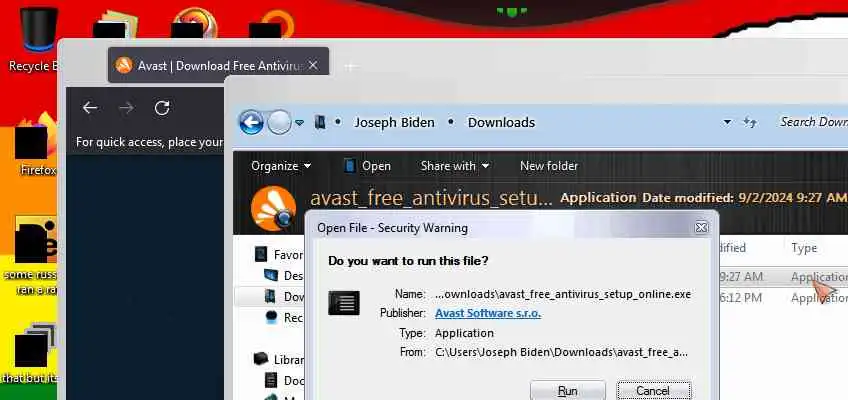Create a New folder from toolbar
Viewport: 848px width, 400px height.
point(549,166)
